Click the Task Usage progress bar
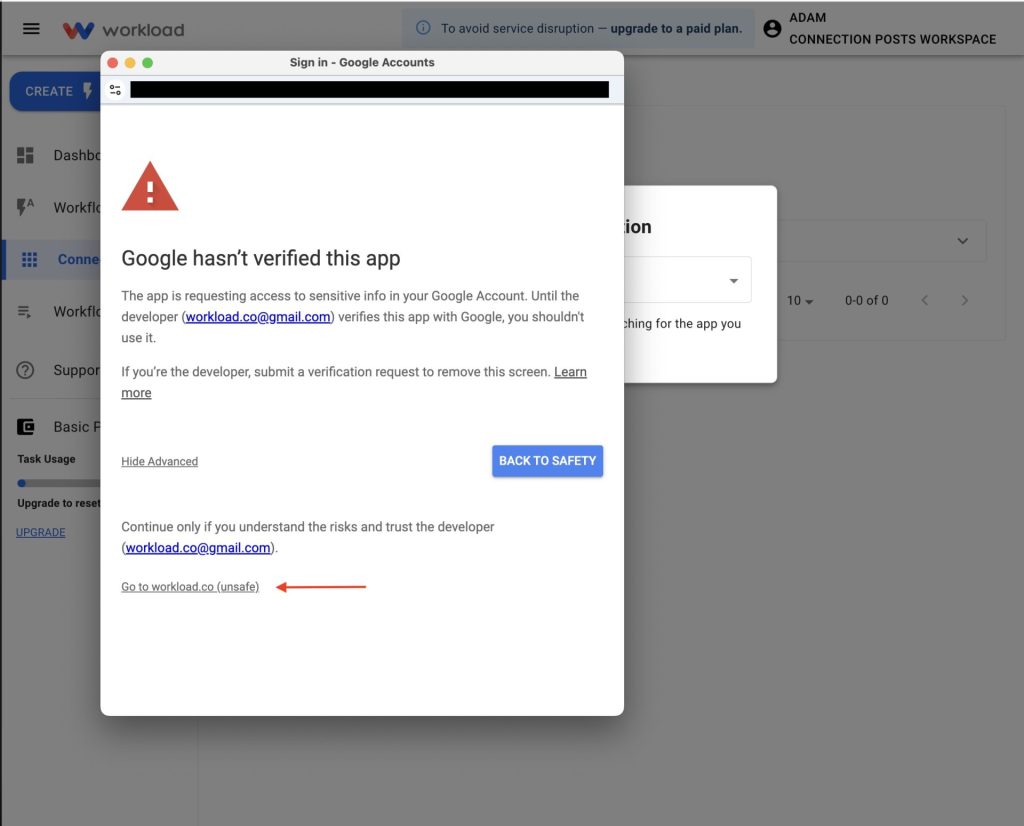1024x826 pixels. (x=59, y=483)
